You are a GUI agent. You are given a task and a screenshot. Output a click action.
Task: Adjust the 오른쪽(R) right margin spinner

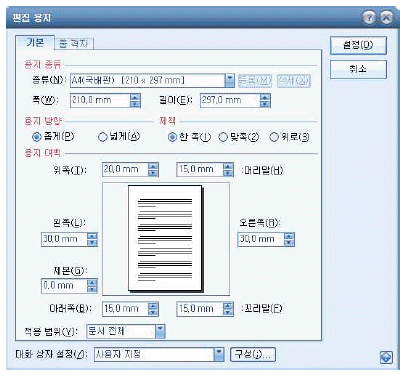289,239
